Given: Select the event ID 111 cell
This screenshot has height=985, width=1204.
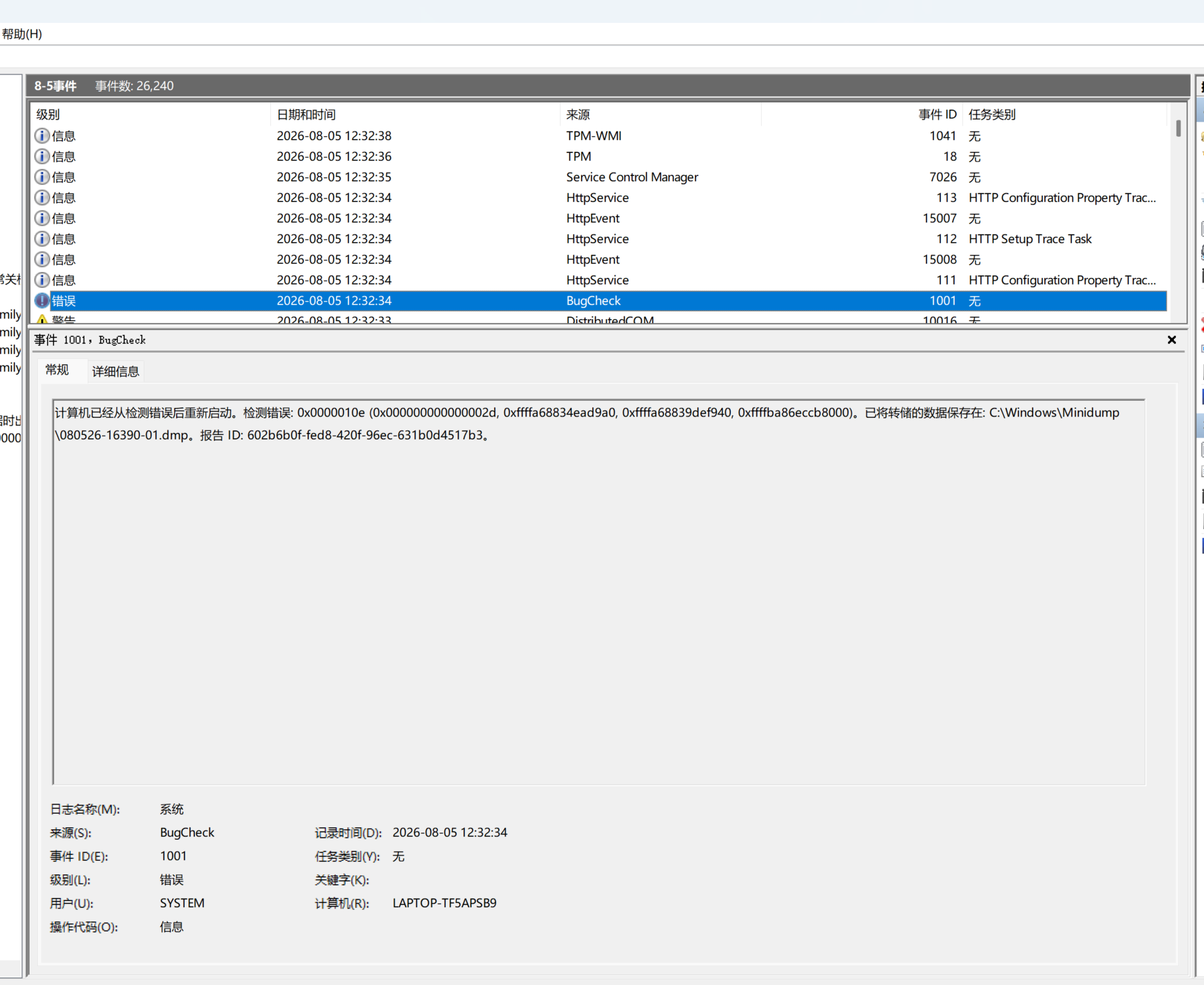Looking at the screenshot, I should click(x=946, y=280).
